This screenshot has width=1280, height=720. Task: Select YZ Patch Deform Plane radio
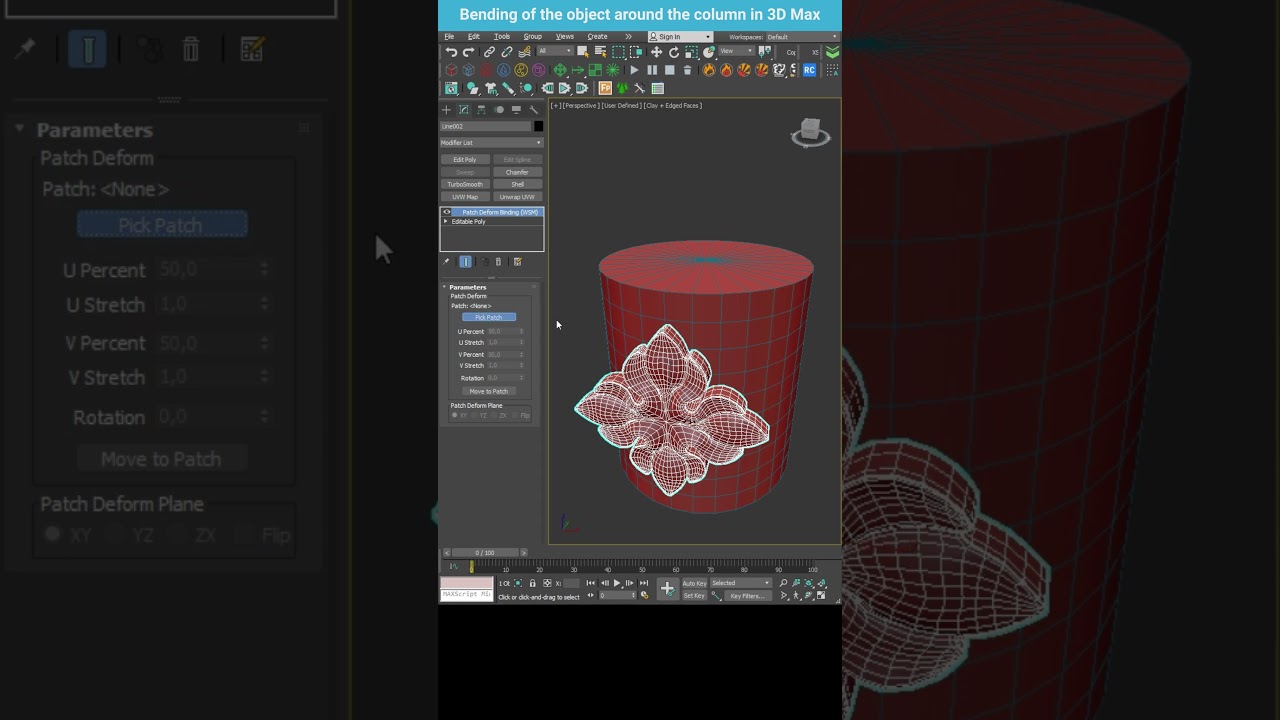coord(475,415)
